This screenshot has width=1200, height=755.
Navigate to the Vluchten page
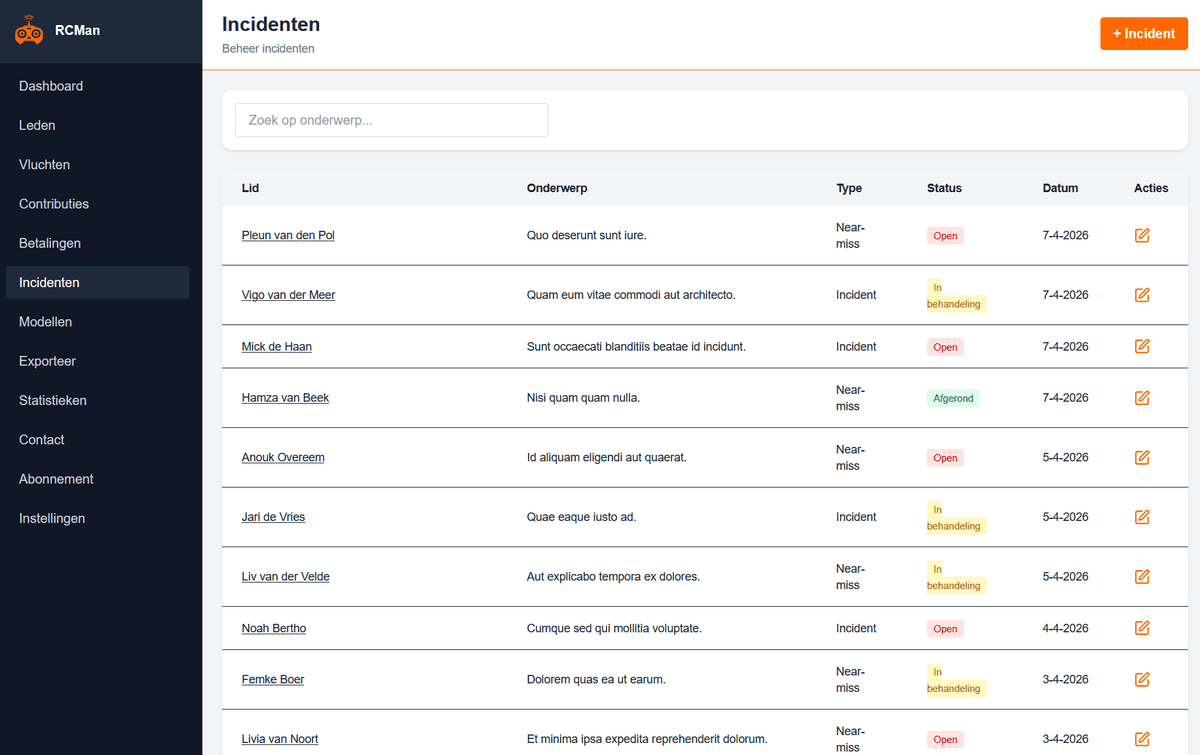click(x=44, y=164)
